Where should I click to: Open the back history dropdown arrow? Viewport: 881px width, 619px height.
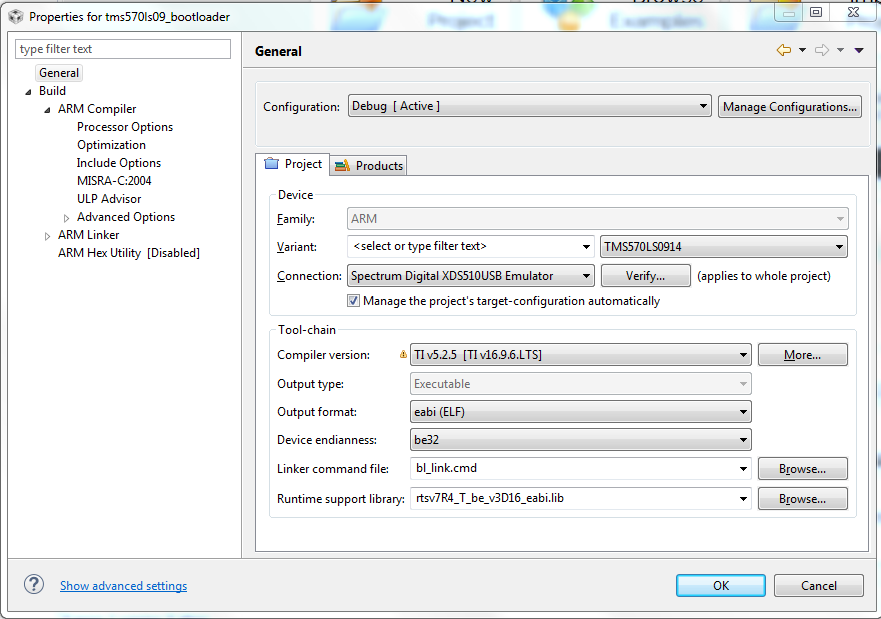click(802, 51)
